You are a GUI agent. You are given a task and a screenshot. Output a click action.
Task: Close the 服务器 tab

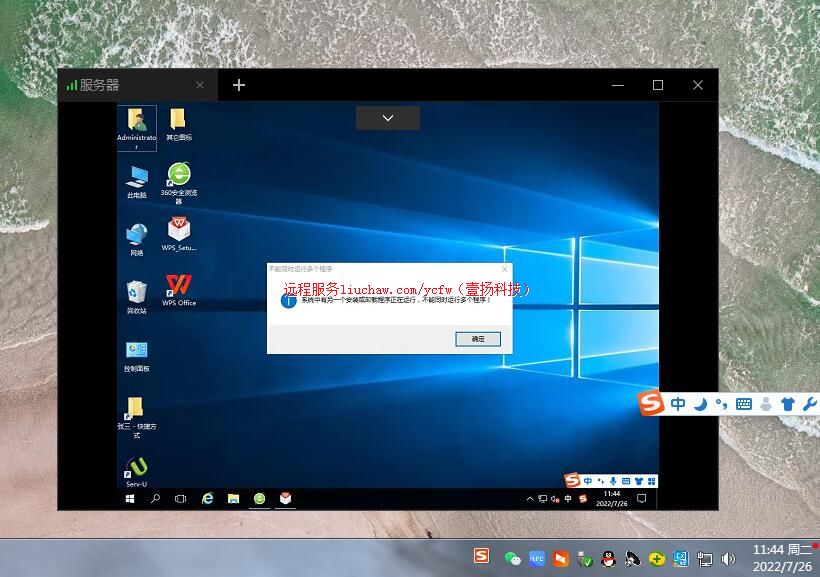click(200, 85)
